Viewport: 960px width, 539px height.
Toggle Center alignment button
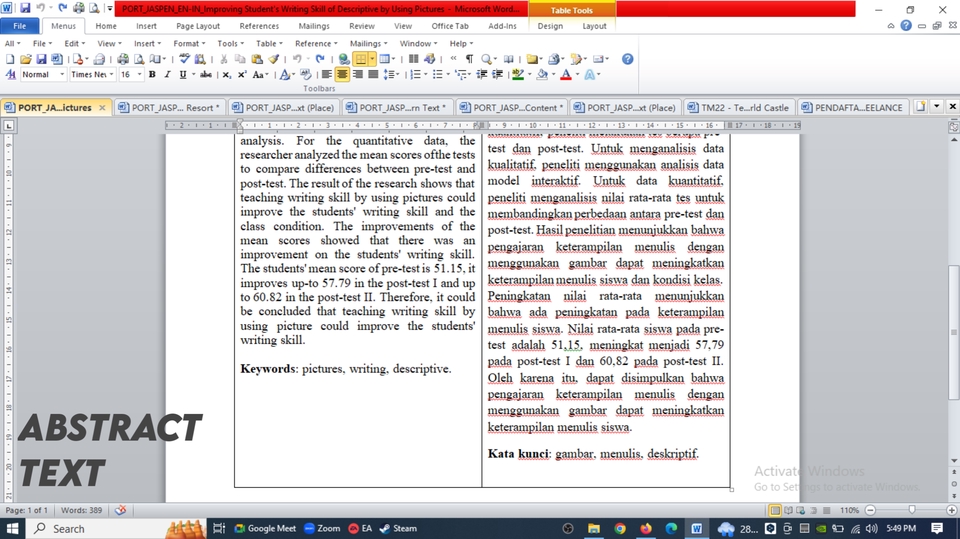342,75
